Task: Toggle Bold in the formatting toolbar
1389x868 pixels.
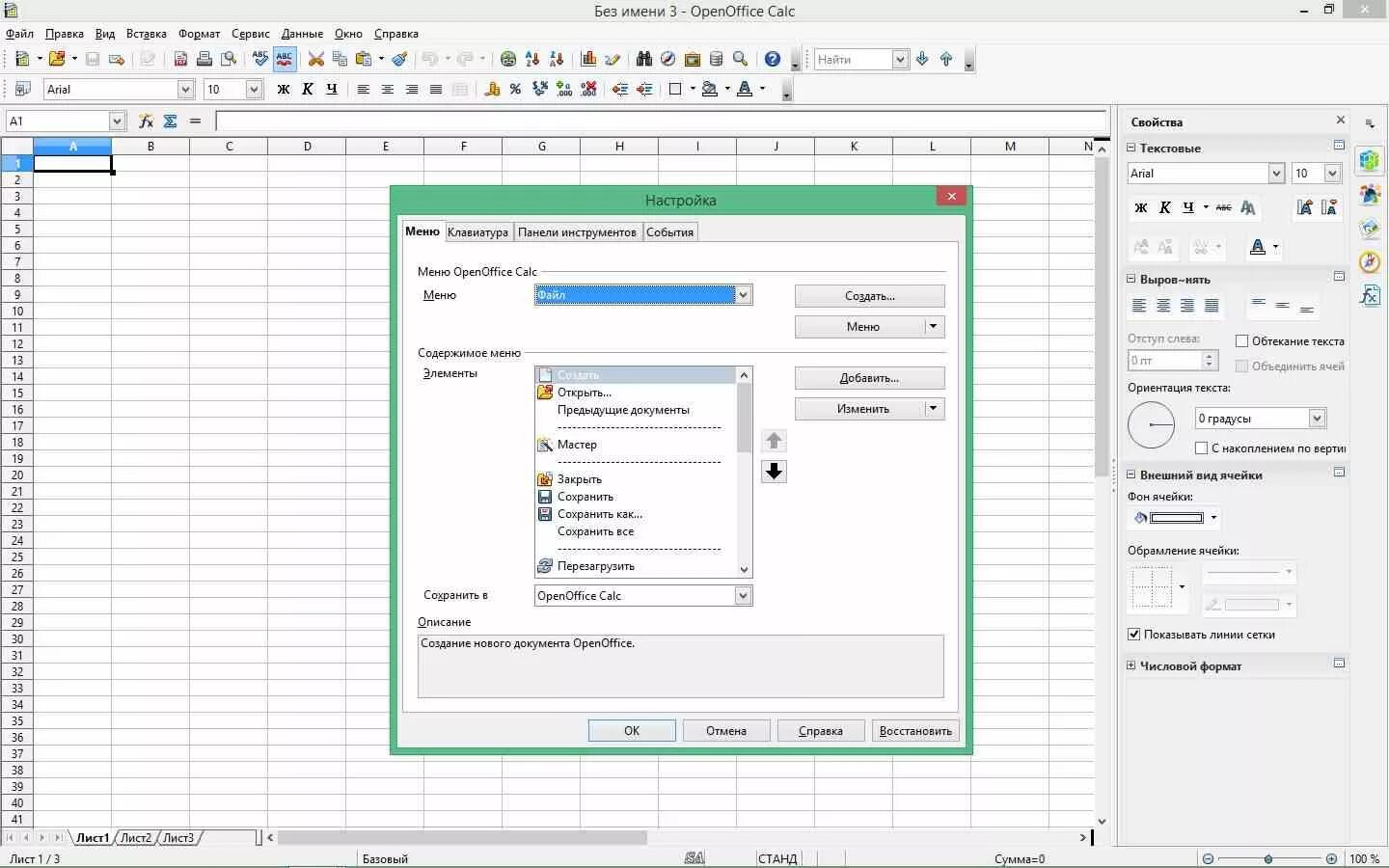Action: click(x=284, y=89)
